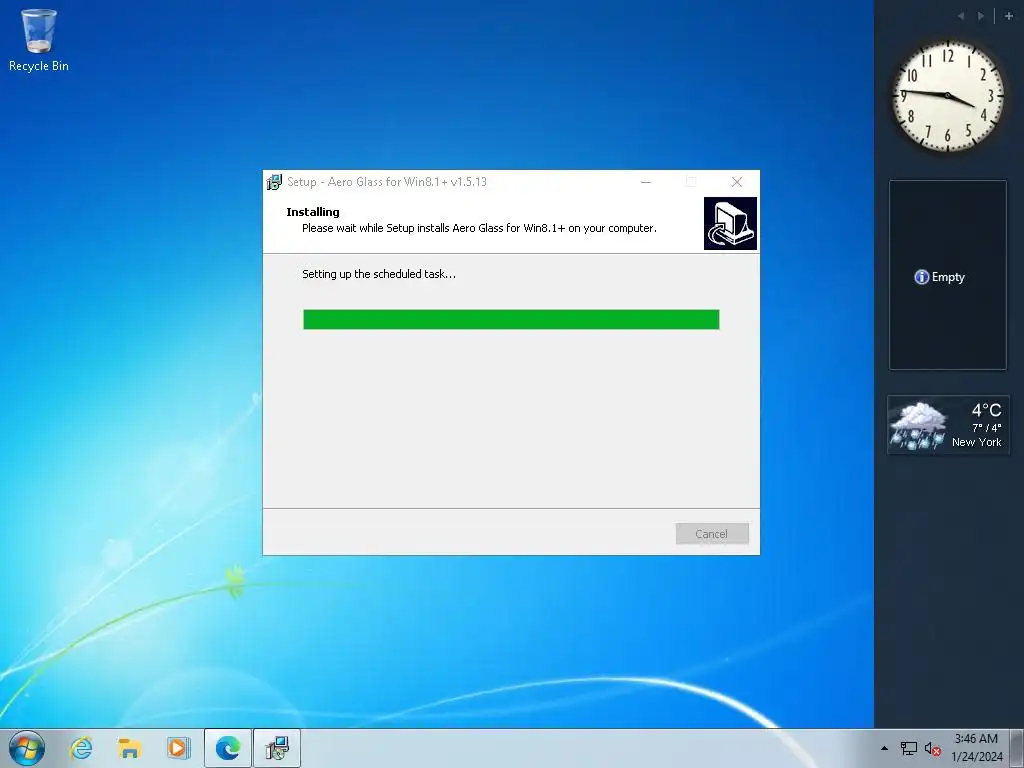Click the 1/24/2024 date in tray
This screenshot has height=768, width=1024.
[x=976, y=757]
